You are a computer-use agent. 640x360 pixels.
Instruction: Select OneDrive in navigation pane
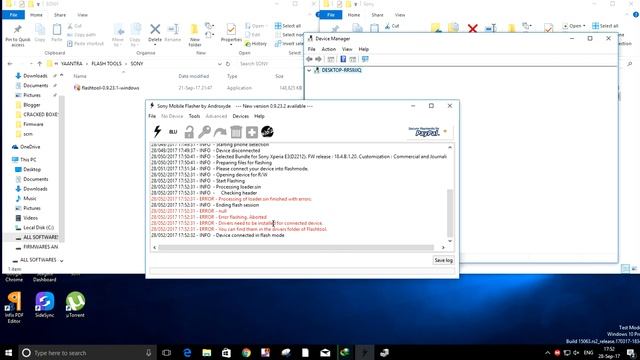tap(30, 147)
